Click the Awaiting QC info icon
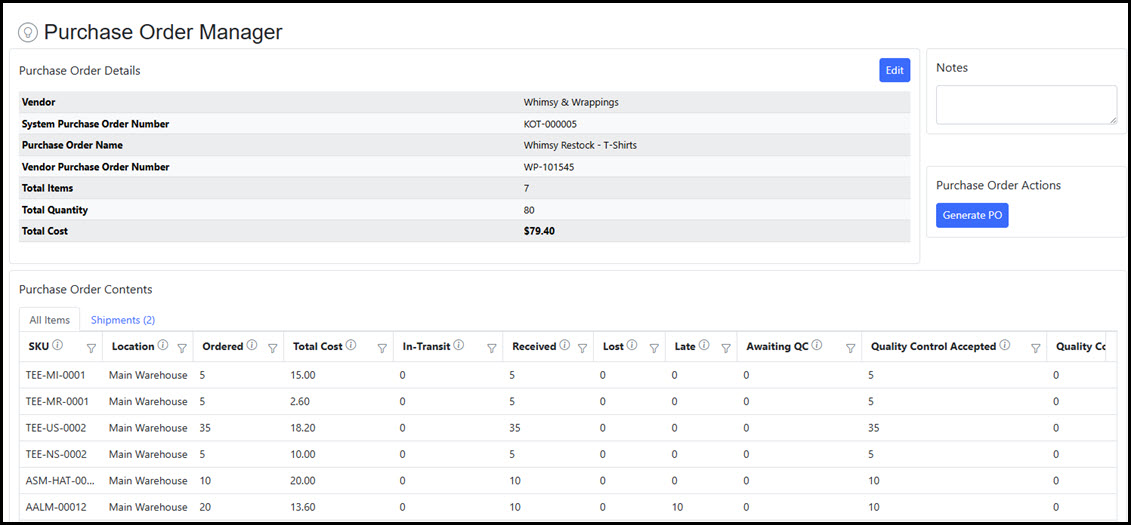 (x=817, y=346)
